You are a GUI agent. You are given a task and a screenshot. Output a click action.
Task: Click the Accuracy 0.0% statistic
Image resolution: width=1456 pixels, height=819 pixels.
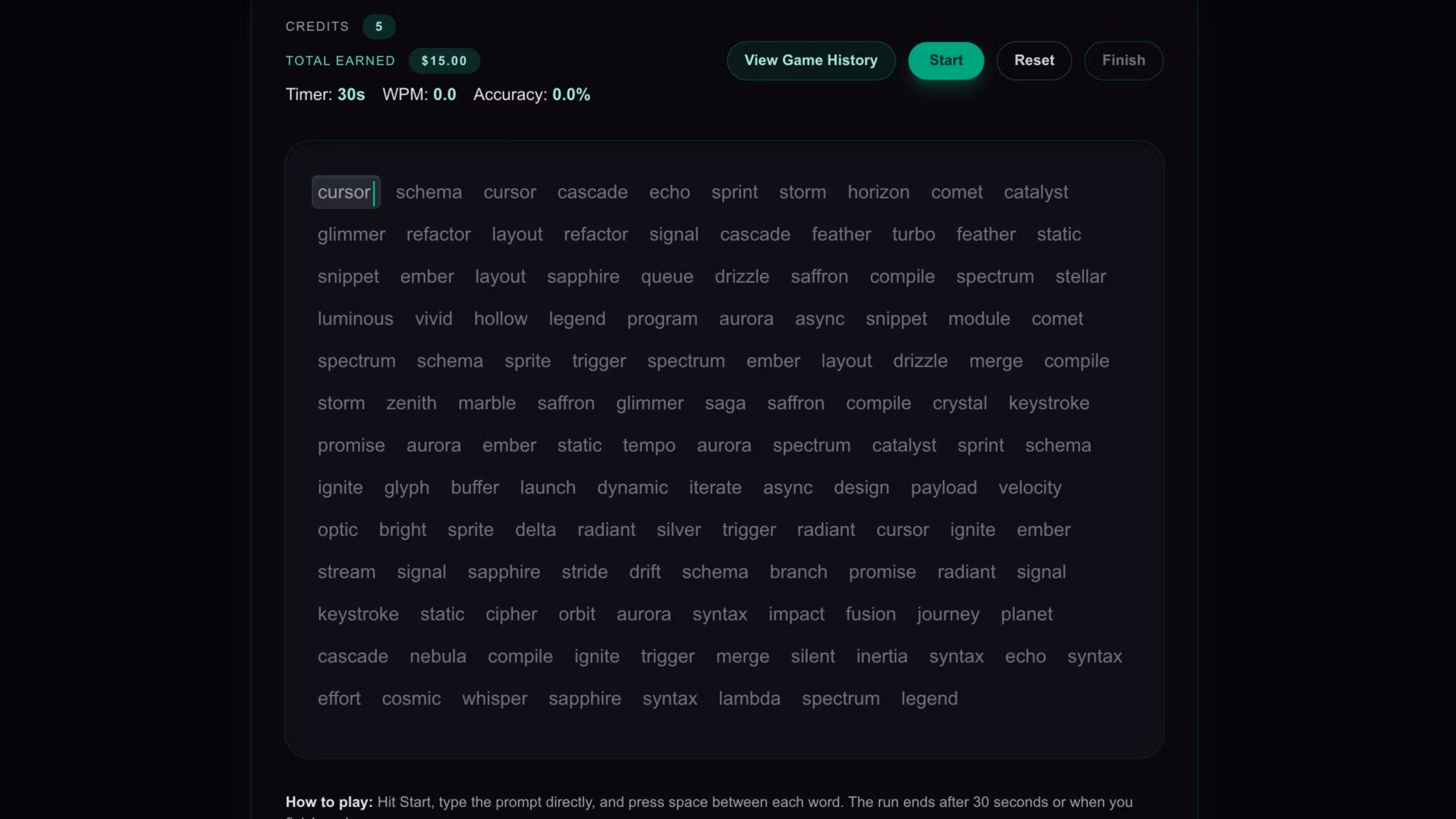point(531,95)
